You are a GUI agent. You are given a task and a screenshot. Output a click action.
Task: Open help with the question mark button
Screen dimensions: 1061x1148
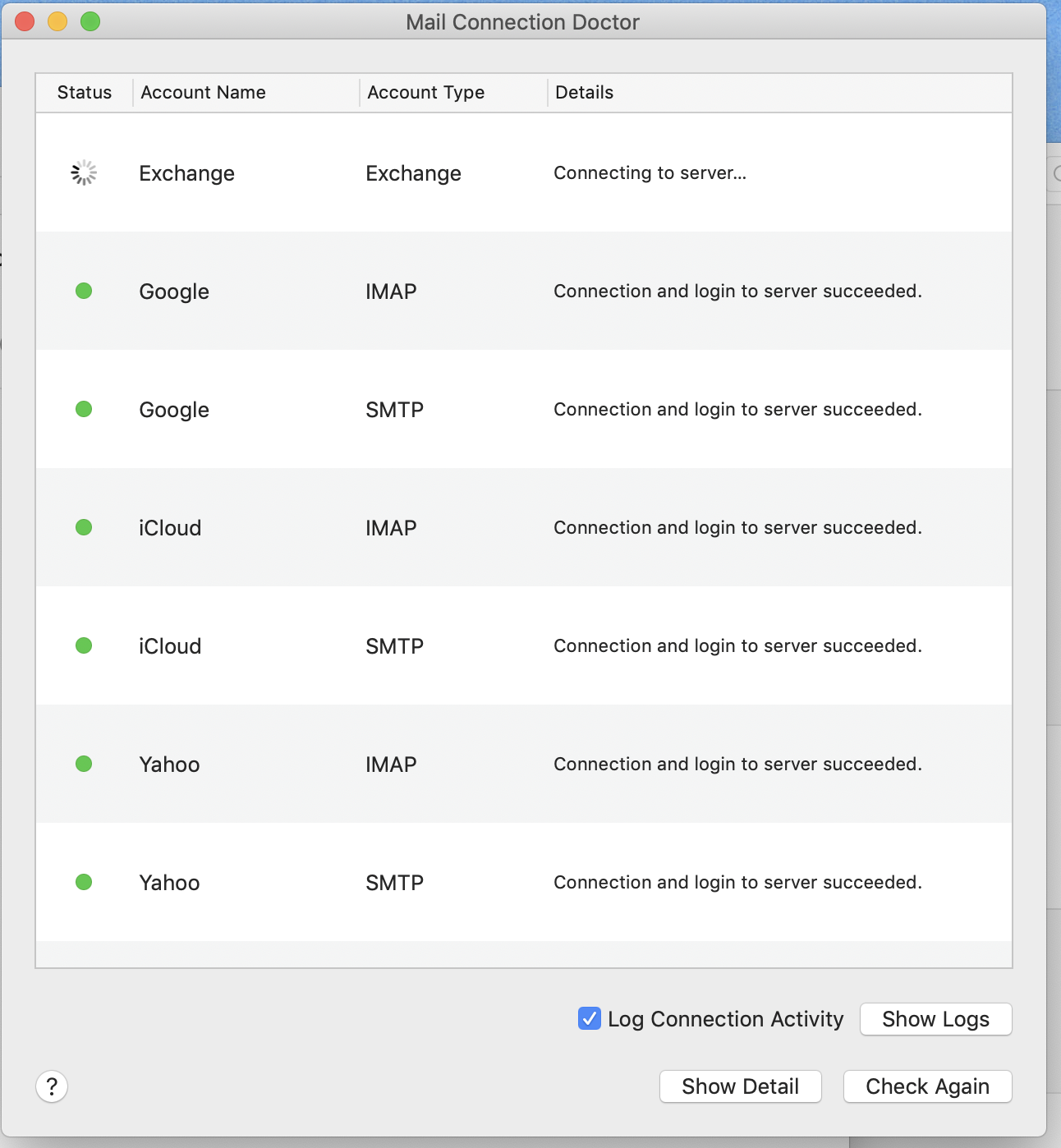(x=52, y=1086)
